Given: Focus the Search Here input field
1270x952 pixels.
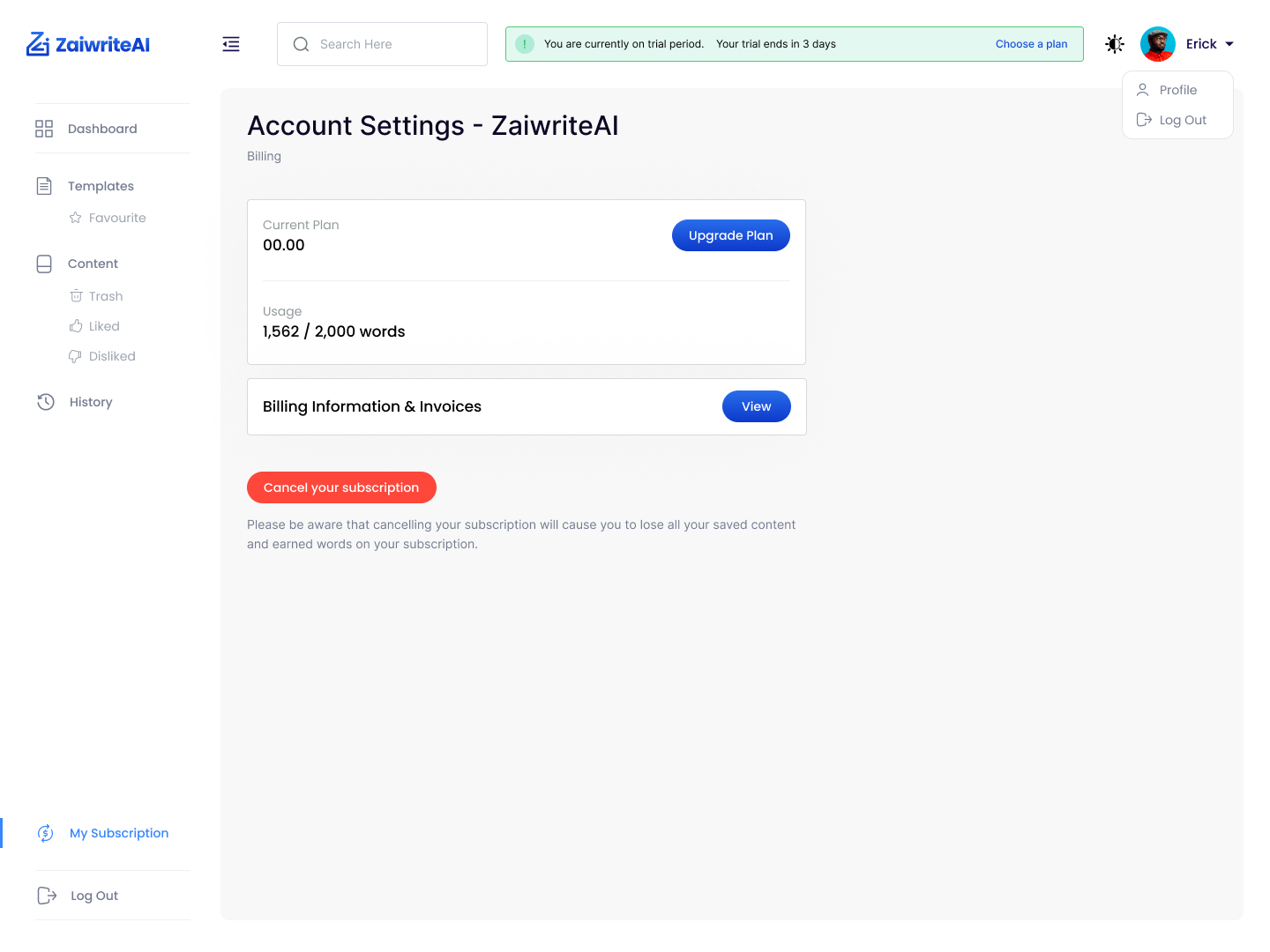Looking at the screenshot, I should pyautogui.click(x=392, y=44).
